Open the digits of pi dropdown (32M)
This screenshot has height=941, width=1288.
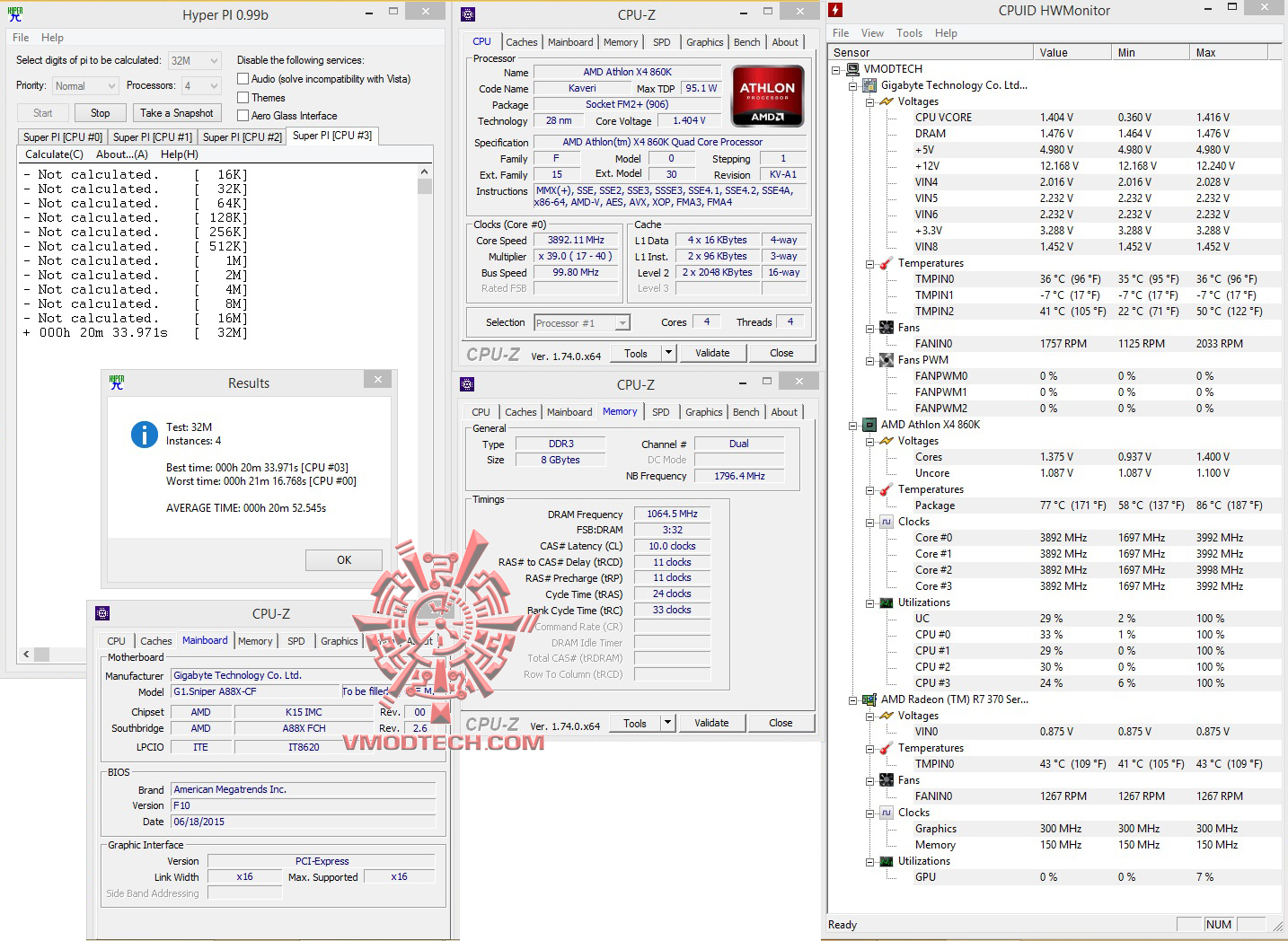click(194, 60)
